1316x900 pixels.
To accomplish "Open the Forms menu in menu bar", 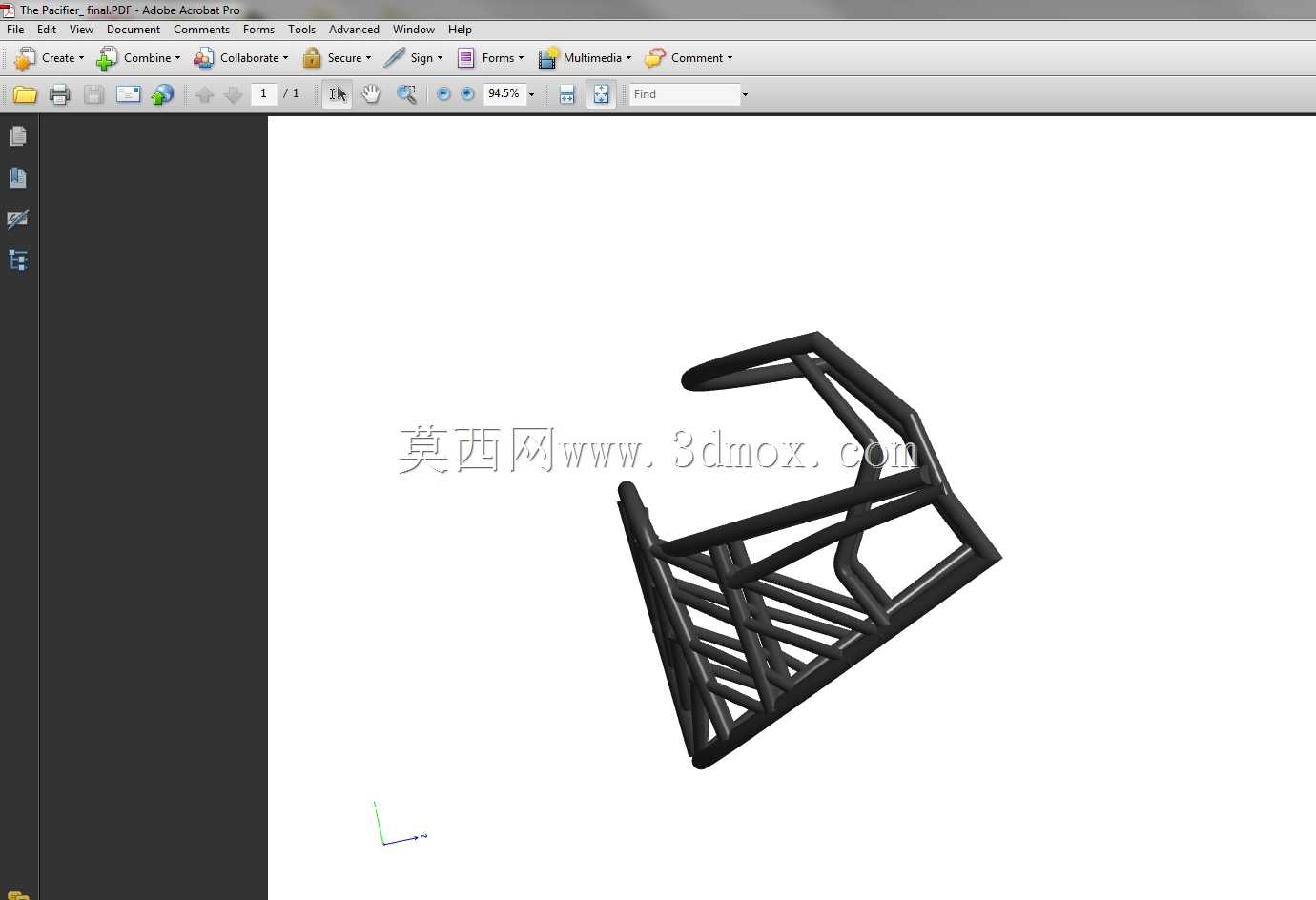I will click(258, 30).
